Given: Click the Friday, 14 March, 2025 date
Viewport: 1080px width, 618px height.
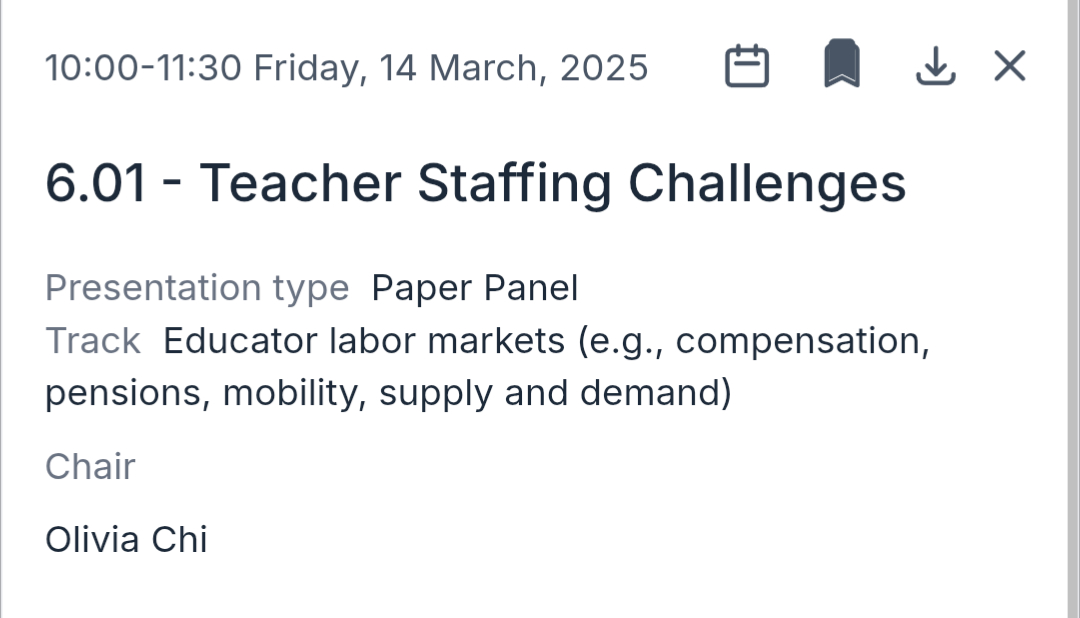Looking at the screenshot, I should pos(450,68).
